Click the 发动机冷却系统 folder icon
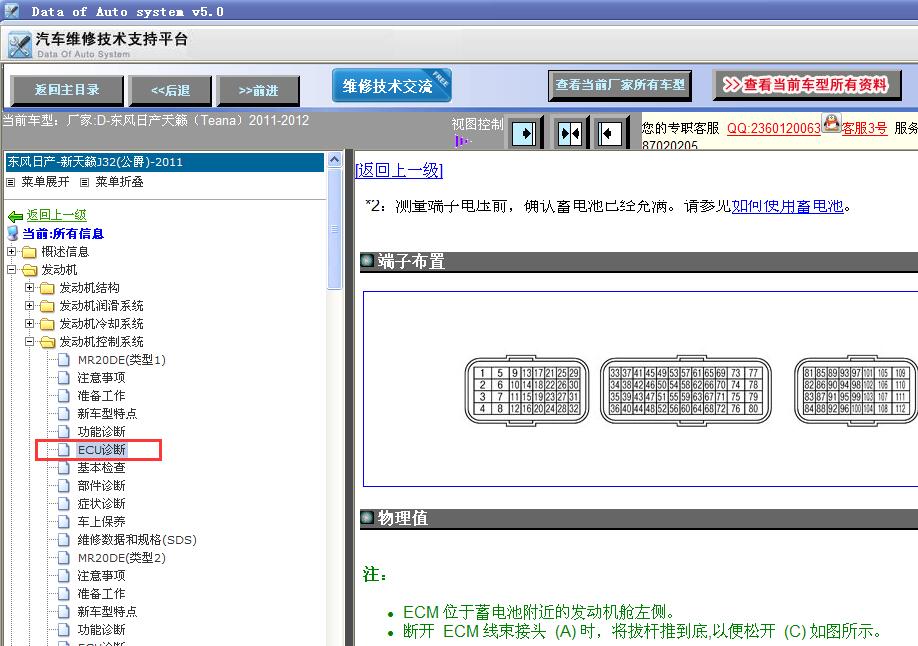The height and width of the screenshot is (646, 918). pyautogui.click(x=47, y=324)
